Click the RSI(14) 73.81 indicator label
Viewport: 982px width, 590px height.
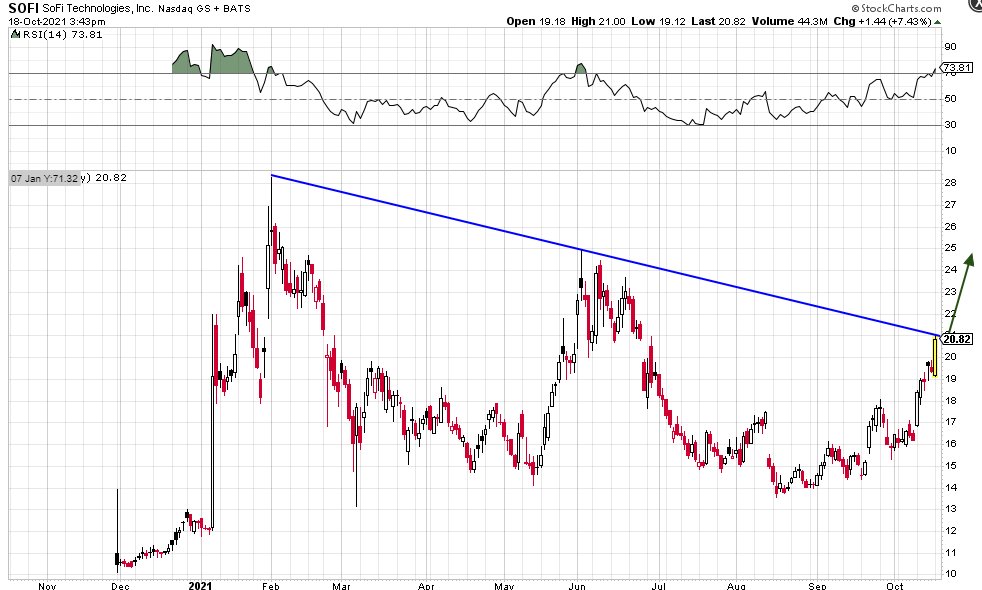63,34
